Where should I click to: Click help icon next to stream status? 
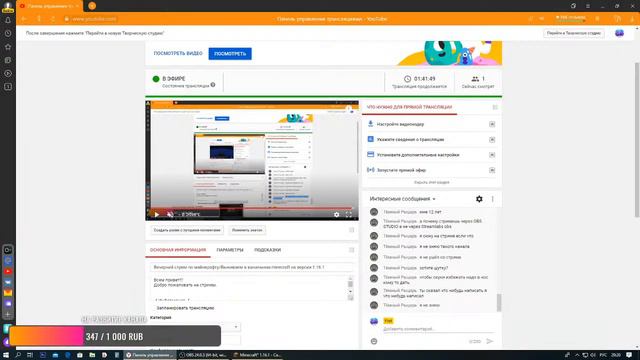[213, 85]
